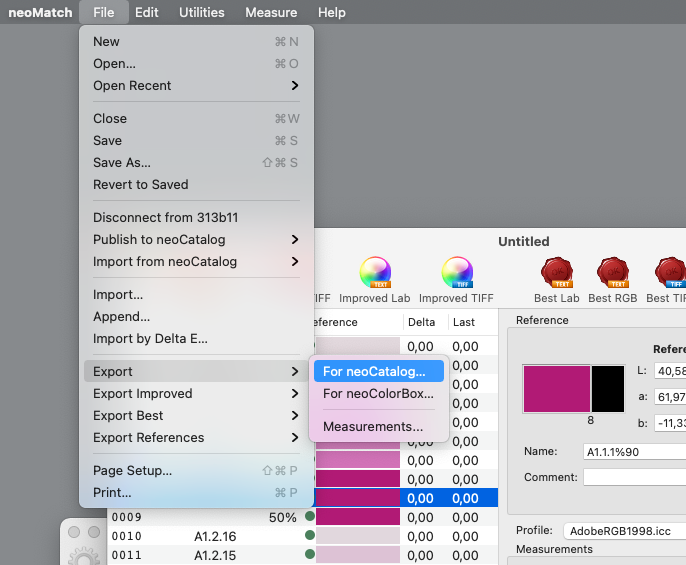This screenshot has height=565, width=686.
Task: Click the 50% value in row 0009
Action: (283, 517)
